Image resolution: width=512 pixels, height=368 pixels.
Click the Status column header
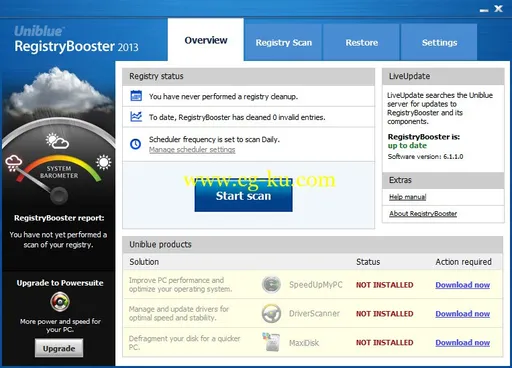[368, 262]
